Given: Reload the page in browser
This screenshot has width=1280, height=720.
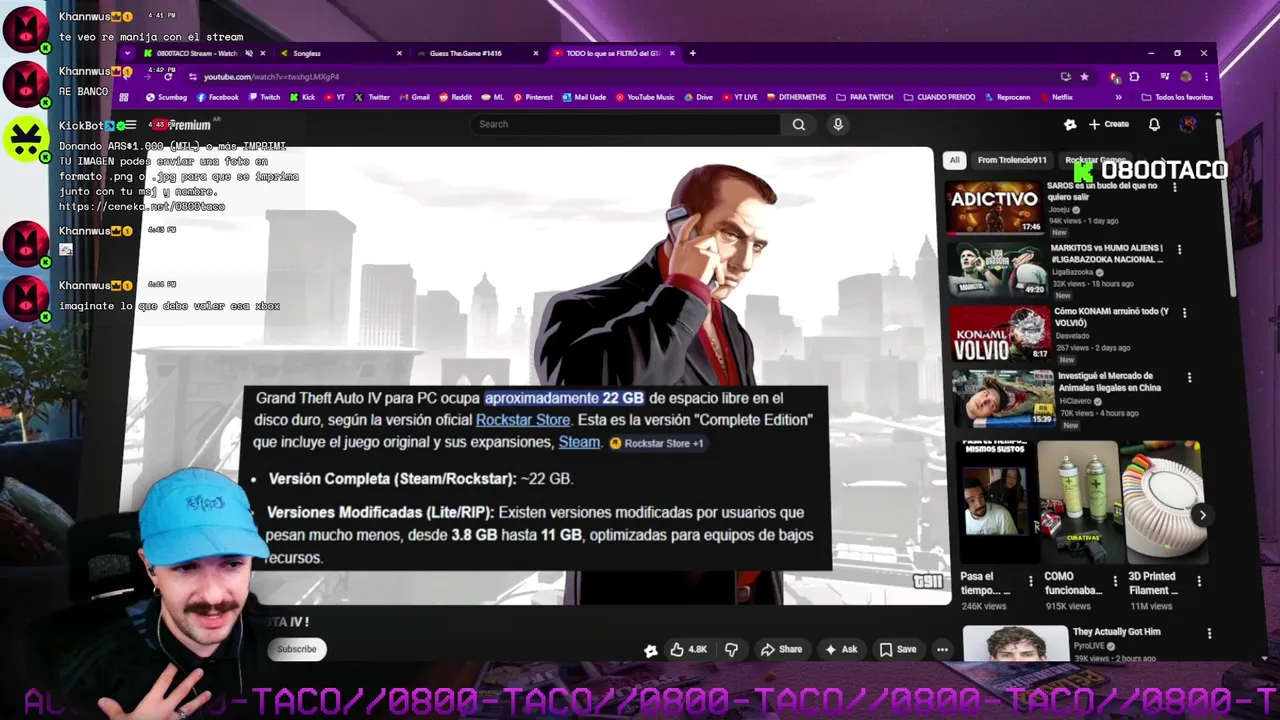Looking at the screenshot, I should click(168, 77).
